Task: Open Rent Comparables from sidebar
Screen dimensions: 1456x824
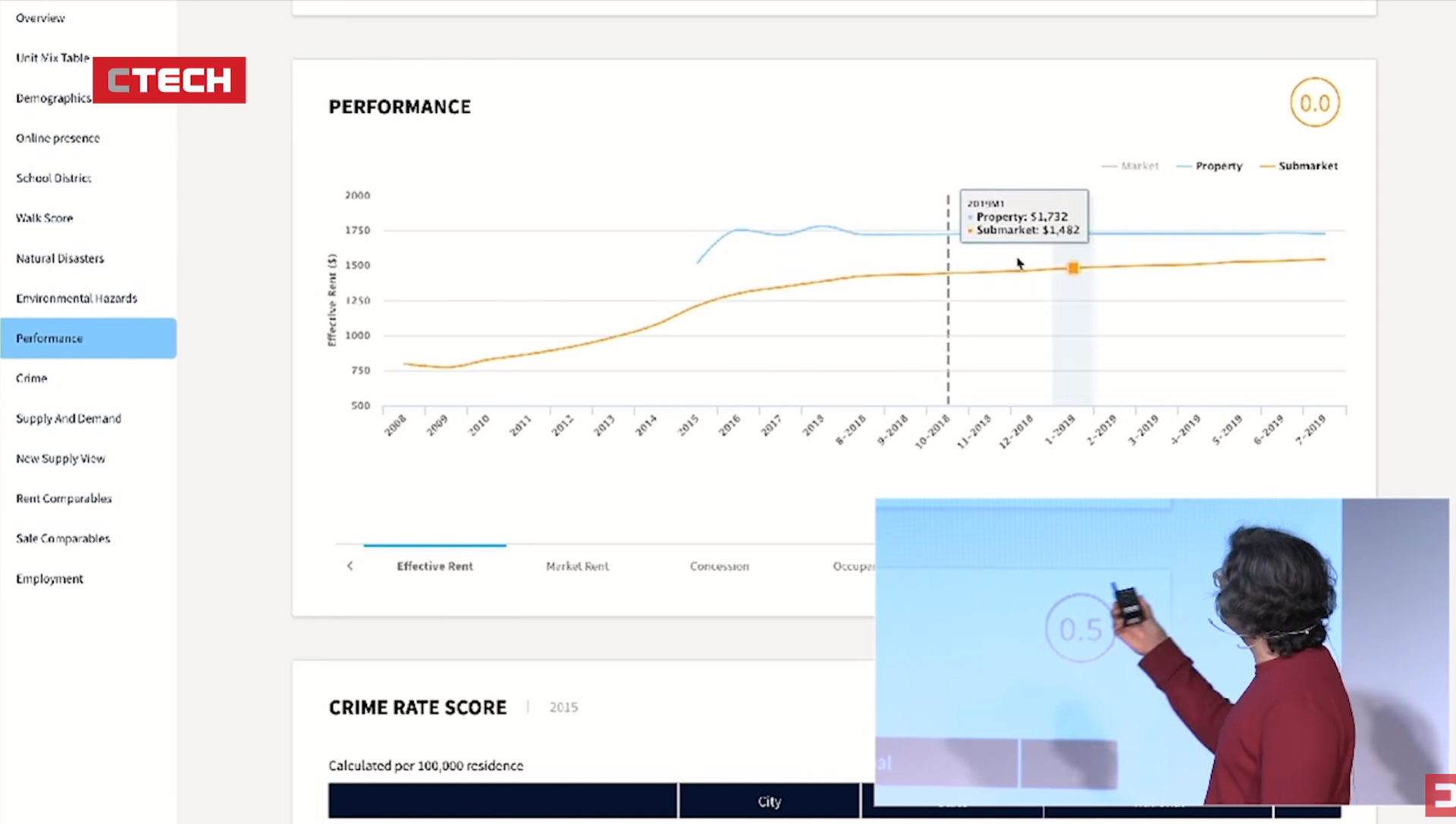Action: tap(64, 498)
